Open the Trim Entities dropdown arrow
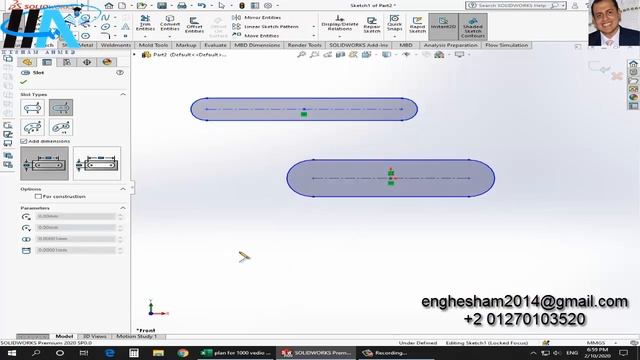The image size is (640, 360). pos(145,36)
